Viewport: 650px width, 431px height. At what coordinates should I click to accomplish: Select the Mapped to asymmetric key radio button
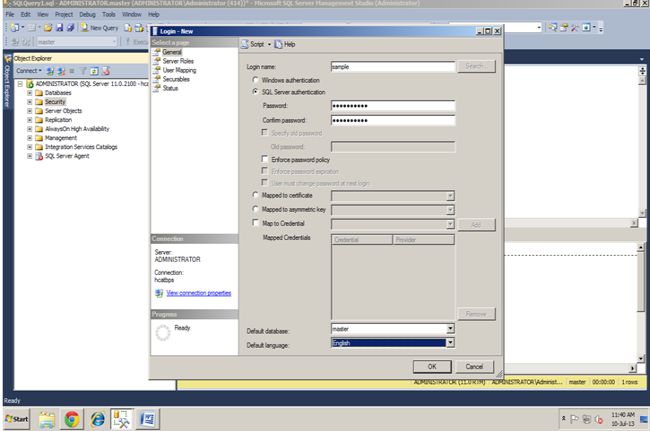(255, 209)
